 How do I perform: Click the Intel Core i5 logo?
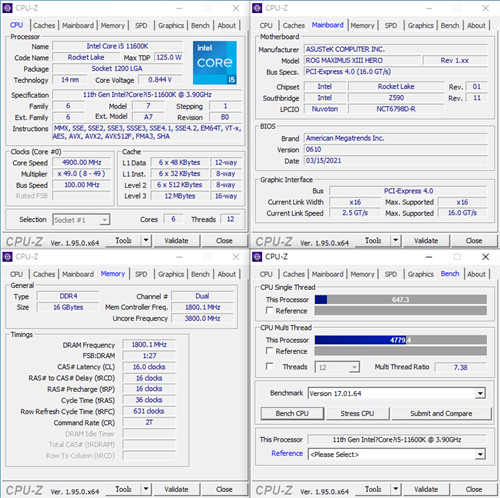coord(215,63)
